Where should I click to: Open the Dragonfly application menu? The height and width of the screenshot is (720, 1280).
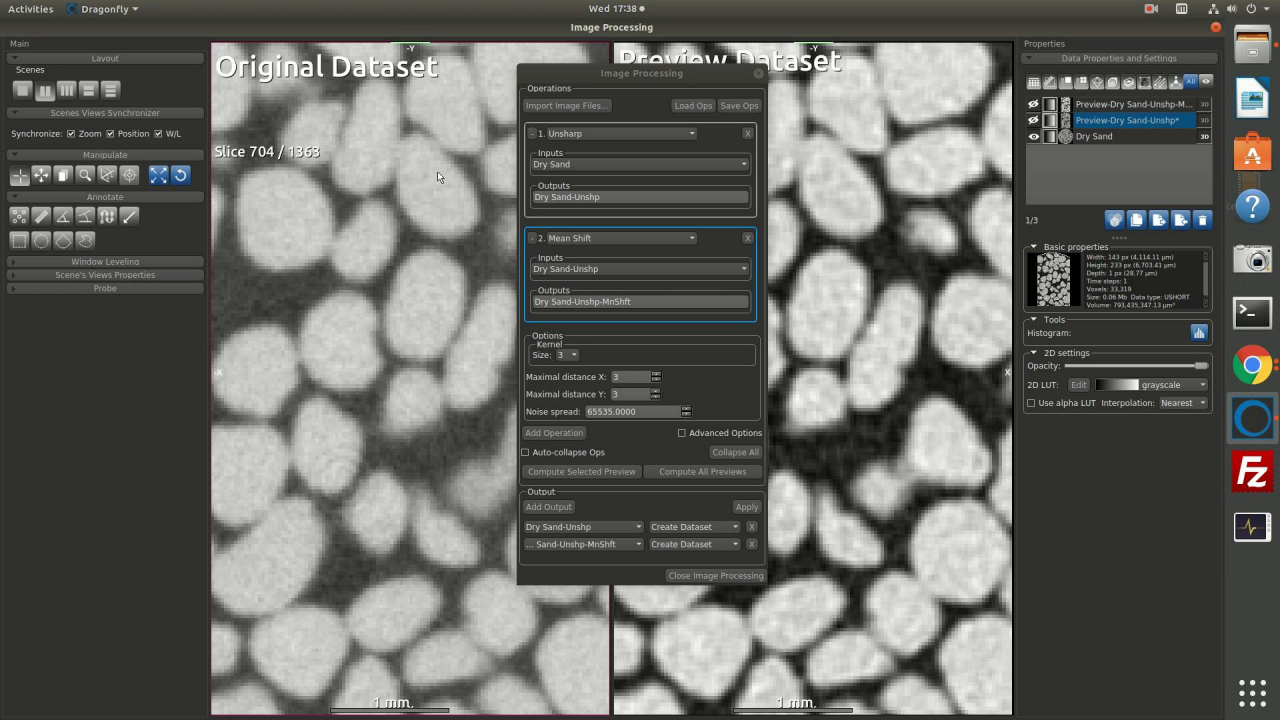pos(102,9)
